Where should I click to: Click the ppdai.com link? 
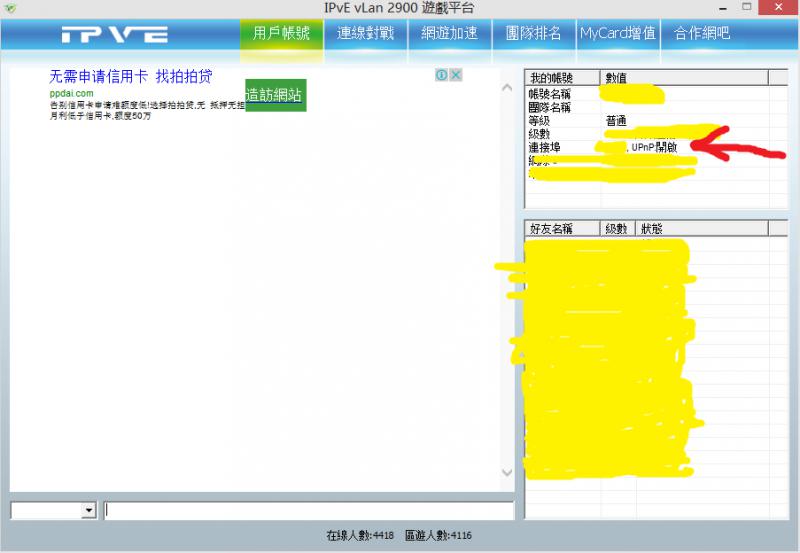coord(71,93)
